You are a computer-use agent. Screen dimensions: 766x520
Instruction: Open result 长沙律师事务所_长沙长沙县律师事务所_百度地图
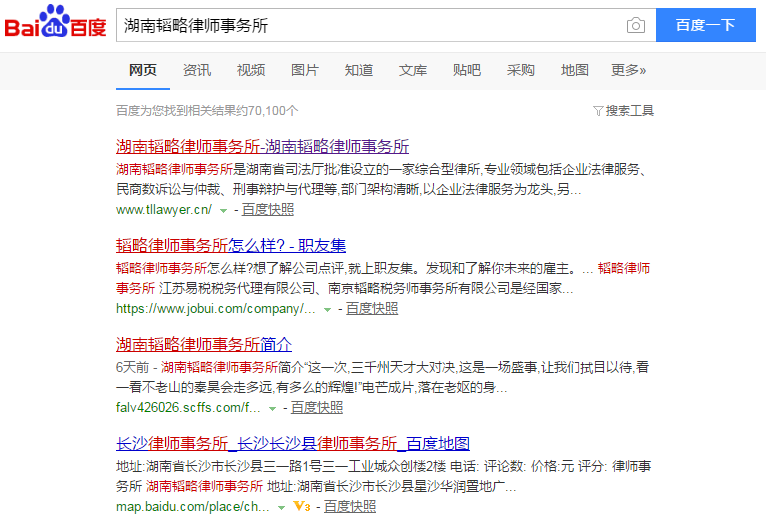(293, 444)
